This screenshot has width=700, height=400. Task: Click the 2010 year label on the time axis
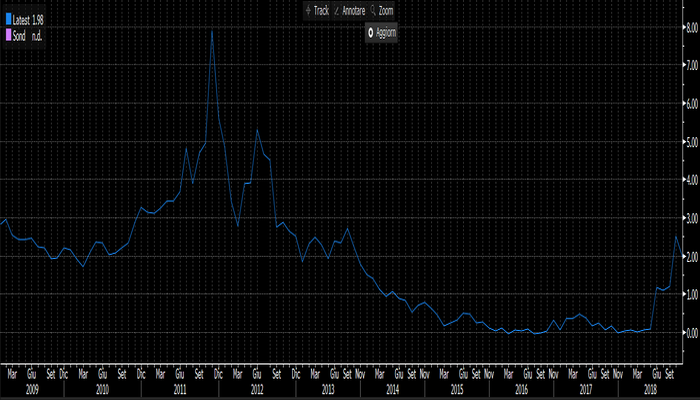point(102,386)
